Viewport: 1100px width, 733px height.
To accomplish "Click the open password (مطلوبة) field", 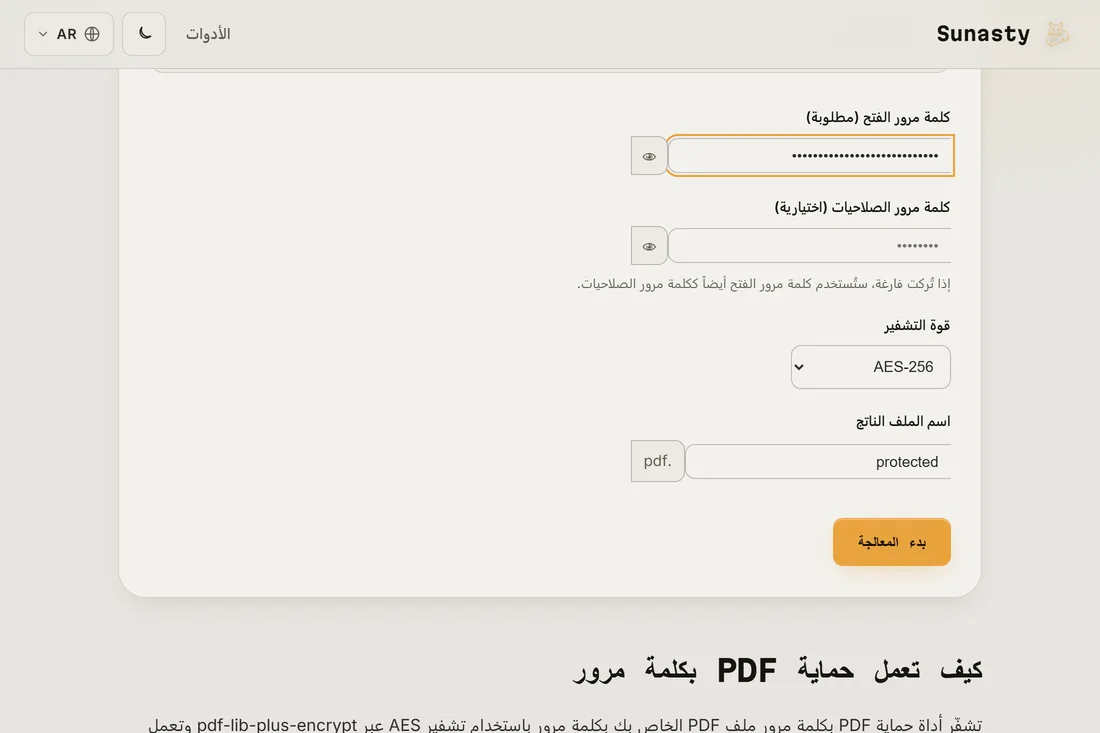I will click(810, 156).
